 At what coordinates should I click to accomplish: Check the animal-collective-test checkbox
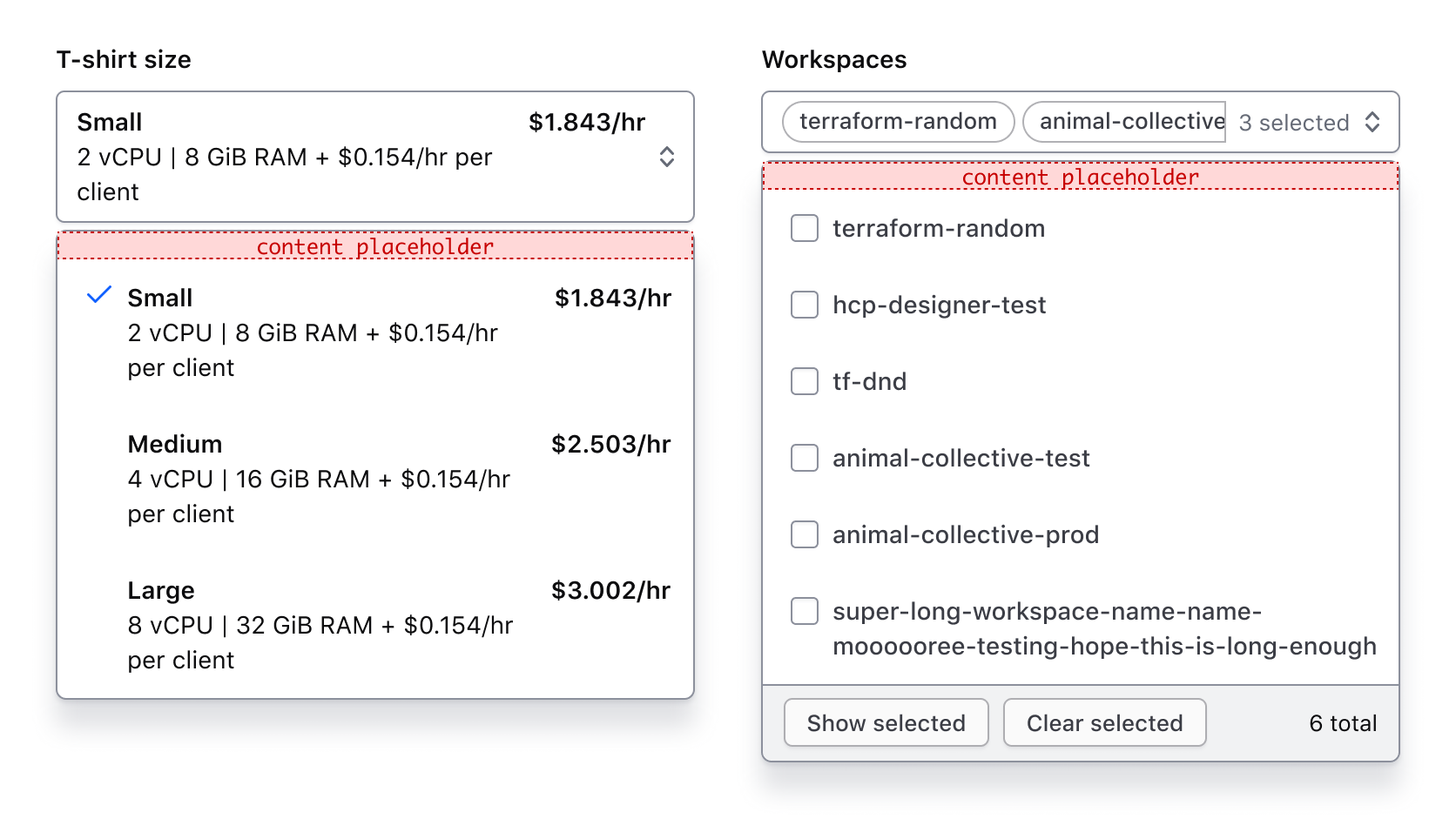(x=804, y=458)
